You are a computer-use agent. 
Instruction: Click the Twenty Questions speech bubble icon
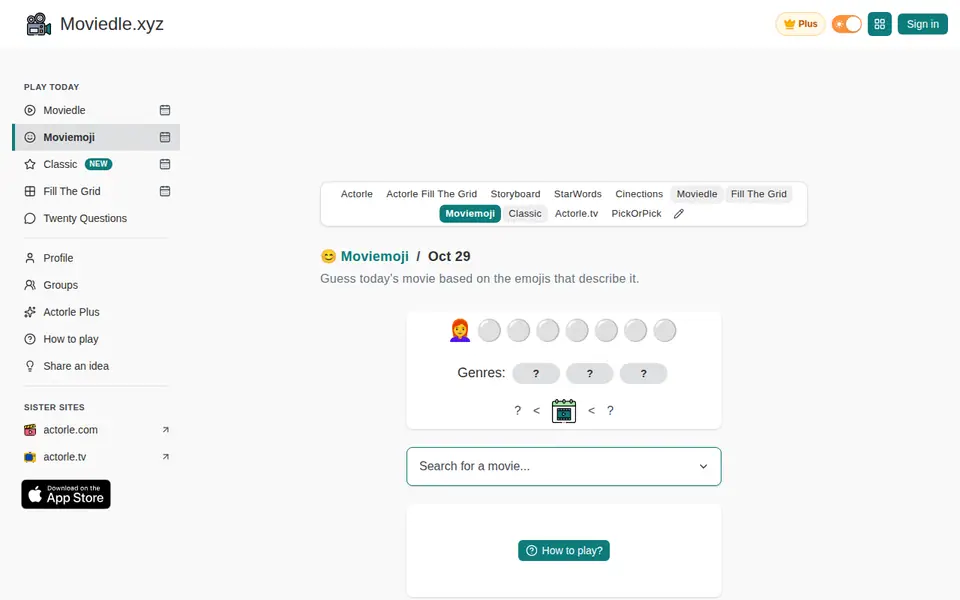29,218
